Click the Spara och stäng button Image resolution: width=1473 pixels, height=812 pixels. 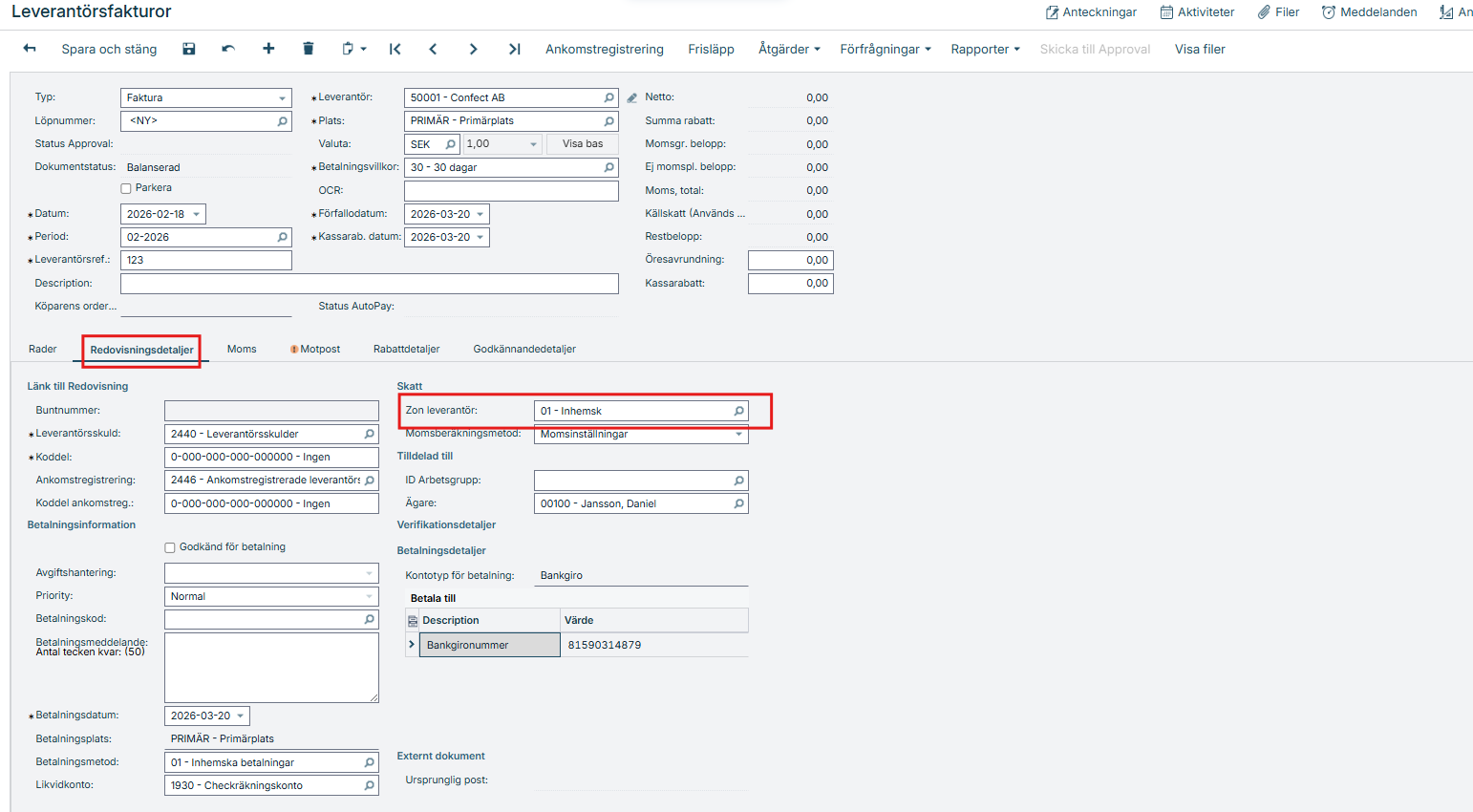(109, 49)
